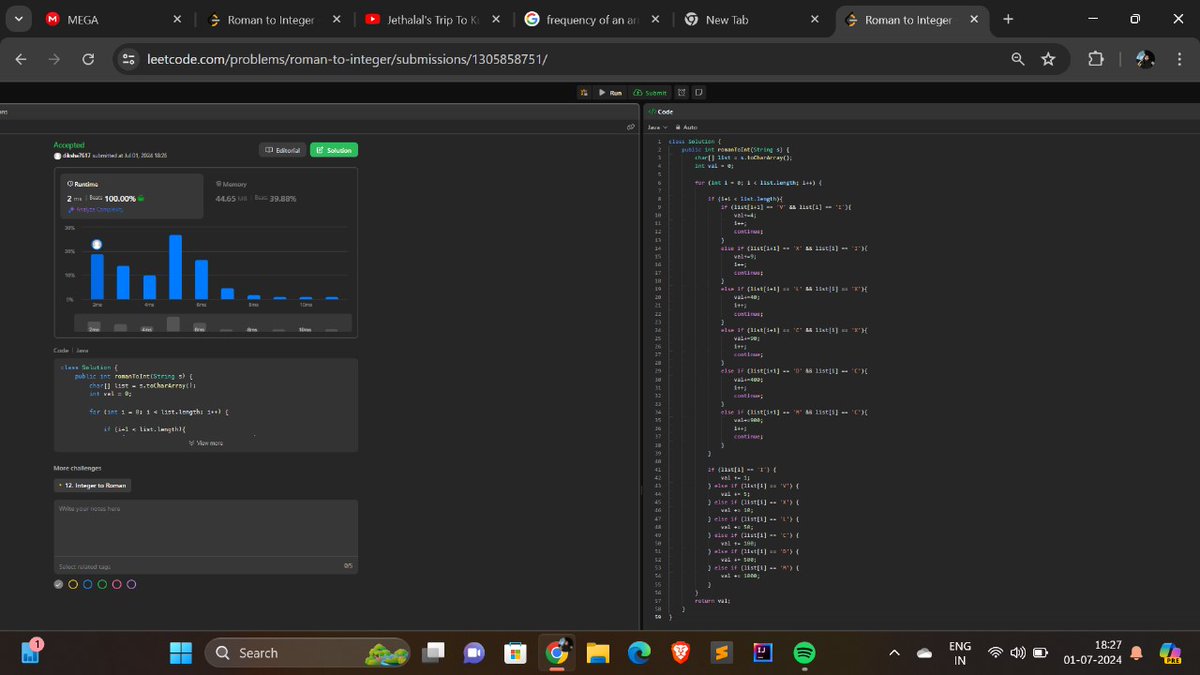Click the browser forward arrow

pyautogui.click(x=54, y=59)
